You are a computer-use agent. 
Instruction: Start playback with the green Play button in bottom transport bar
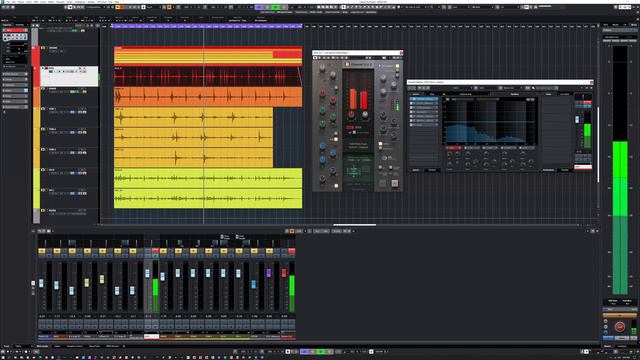point(320,351)
